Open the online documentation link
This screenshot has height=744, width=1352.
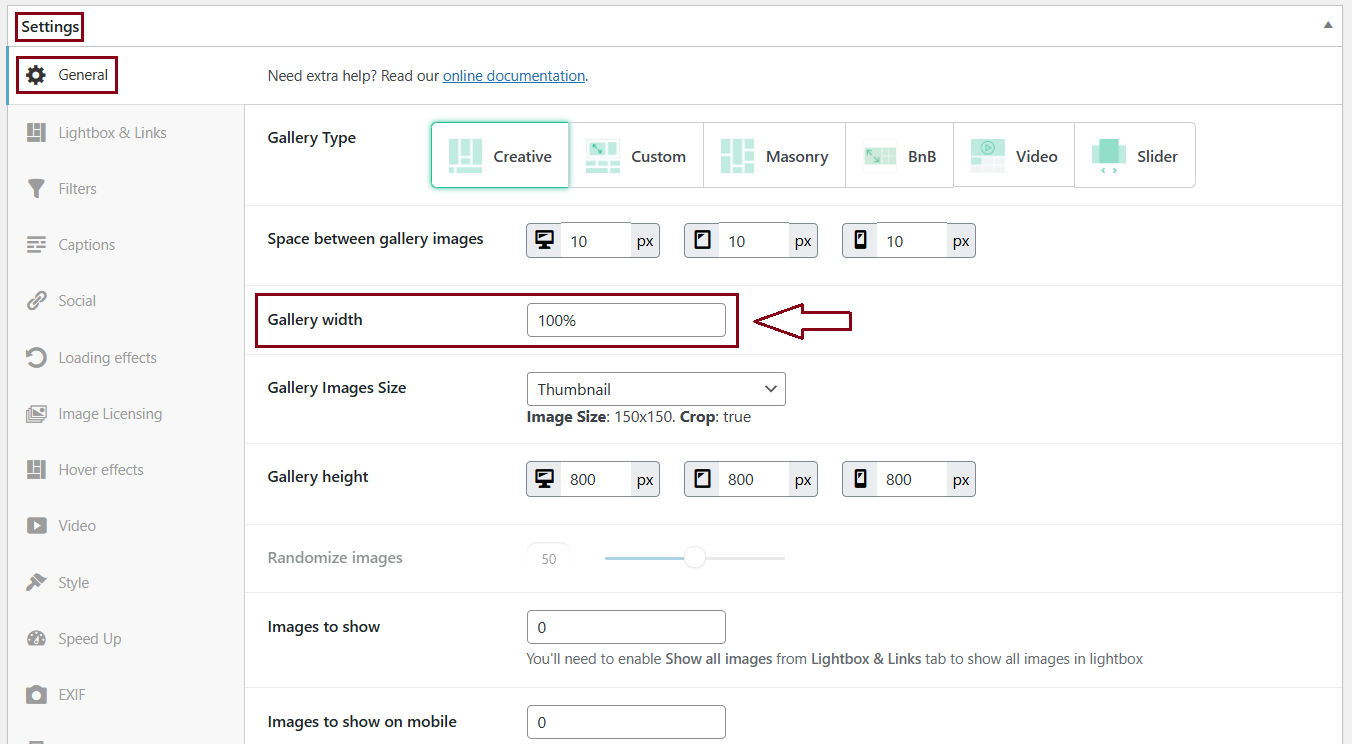point(514,76)
